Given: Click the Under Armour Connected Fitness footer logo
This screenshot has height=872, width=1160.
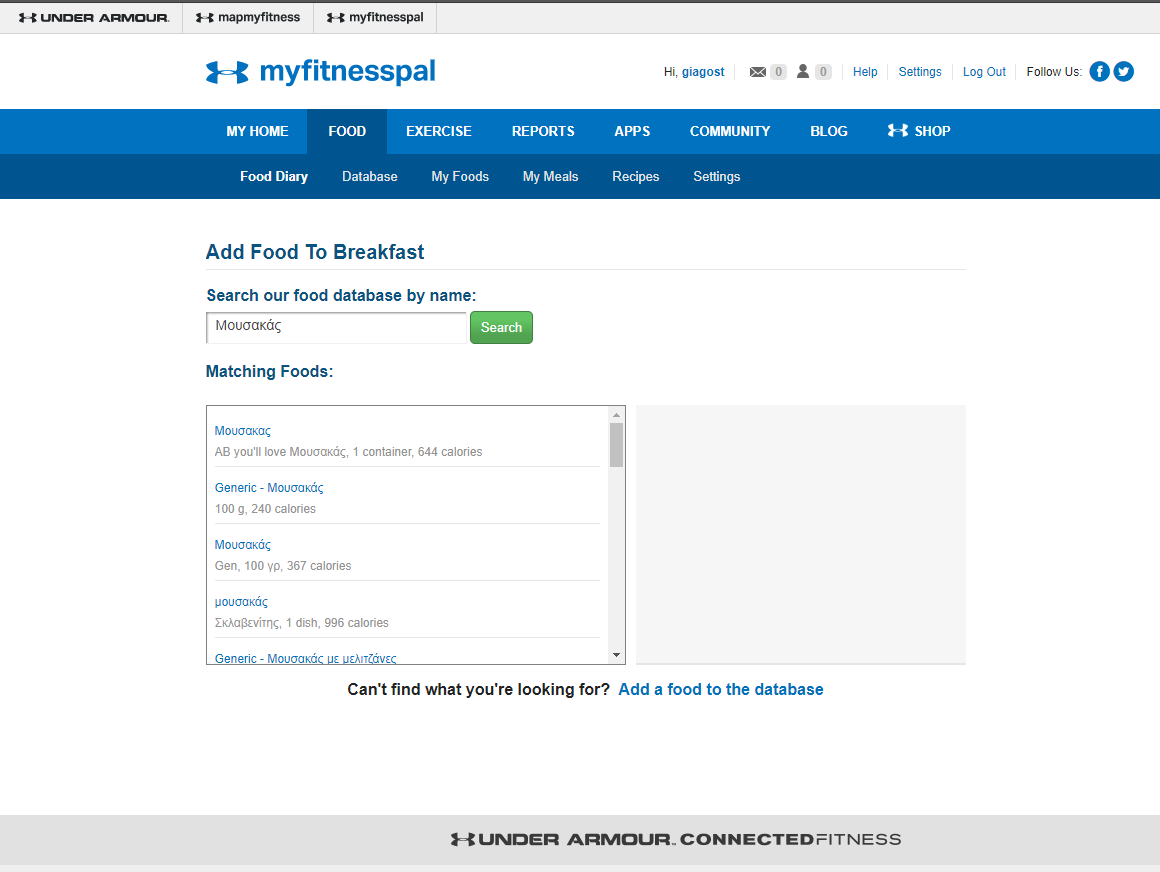Looking at the screenshot, I should point(675,839).
